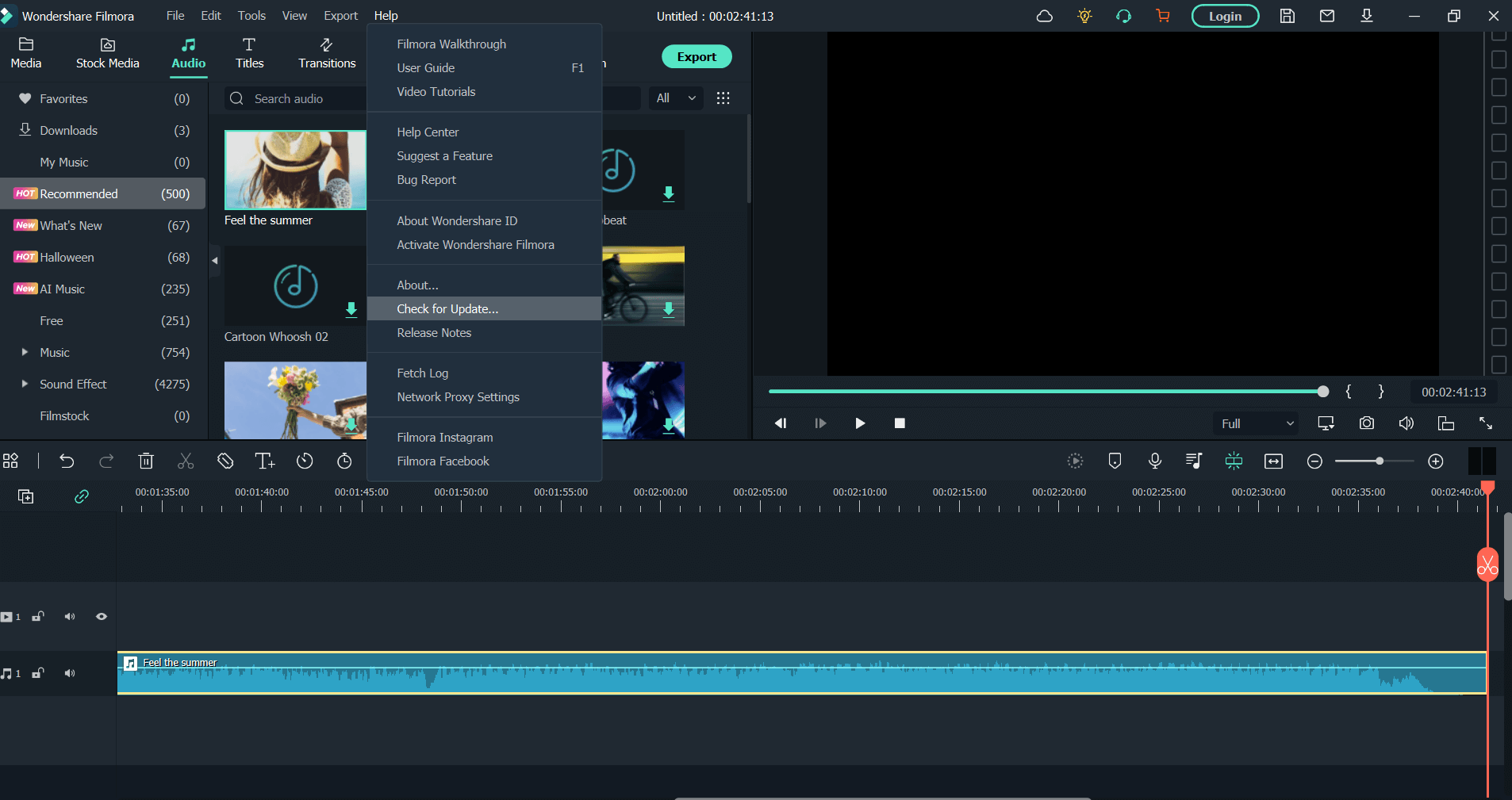Open the All filter dropdown

676,98
